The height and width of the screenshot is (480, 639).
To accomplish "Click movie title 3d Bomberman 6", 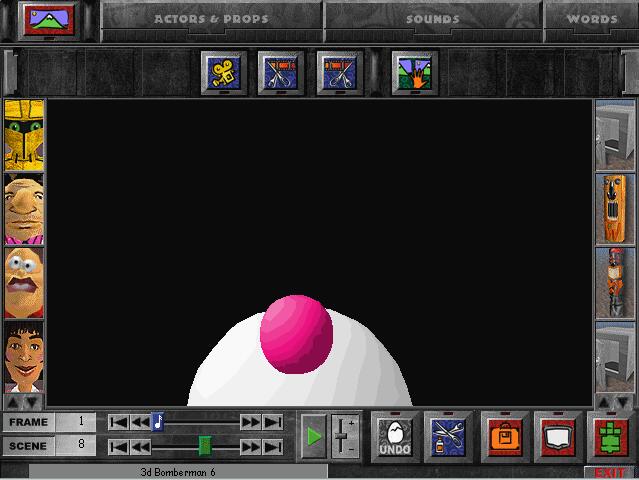I will coord(178,472).
